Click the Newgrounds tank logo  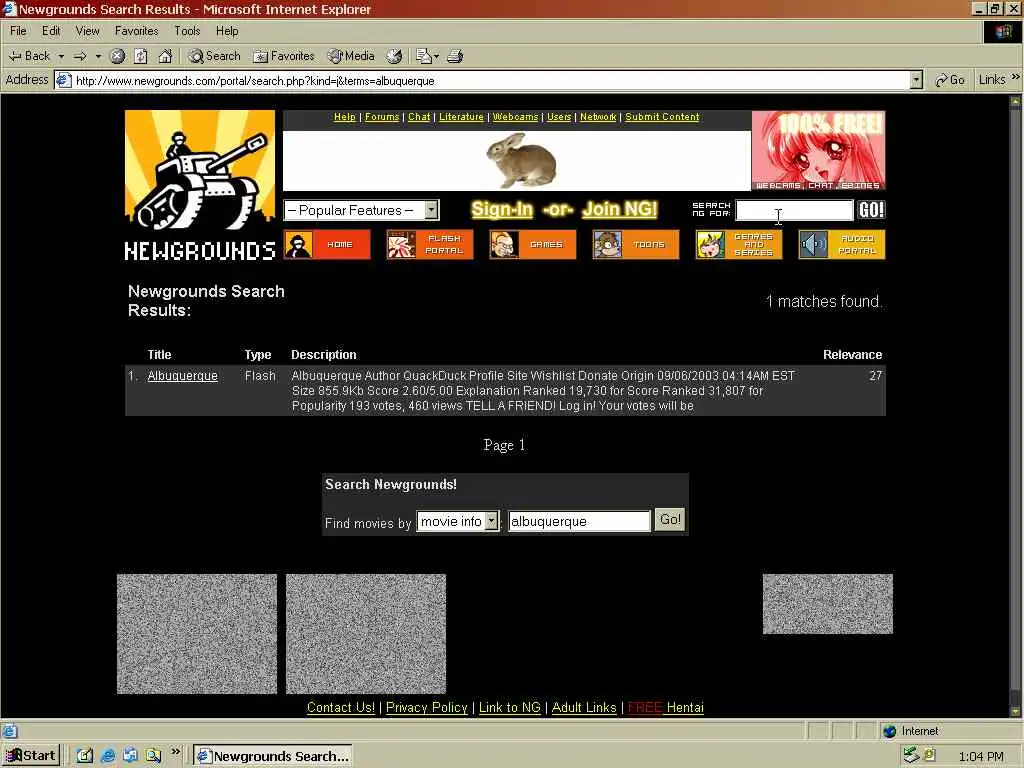tap(200, 186)
